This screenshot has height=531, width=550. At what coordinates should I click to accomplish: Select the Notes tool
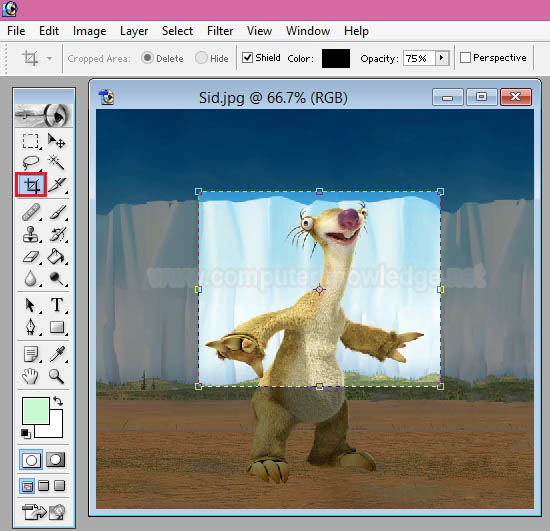click(x=31, y=354)
